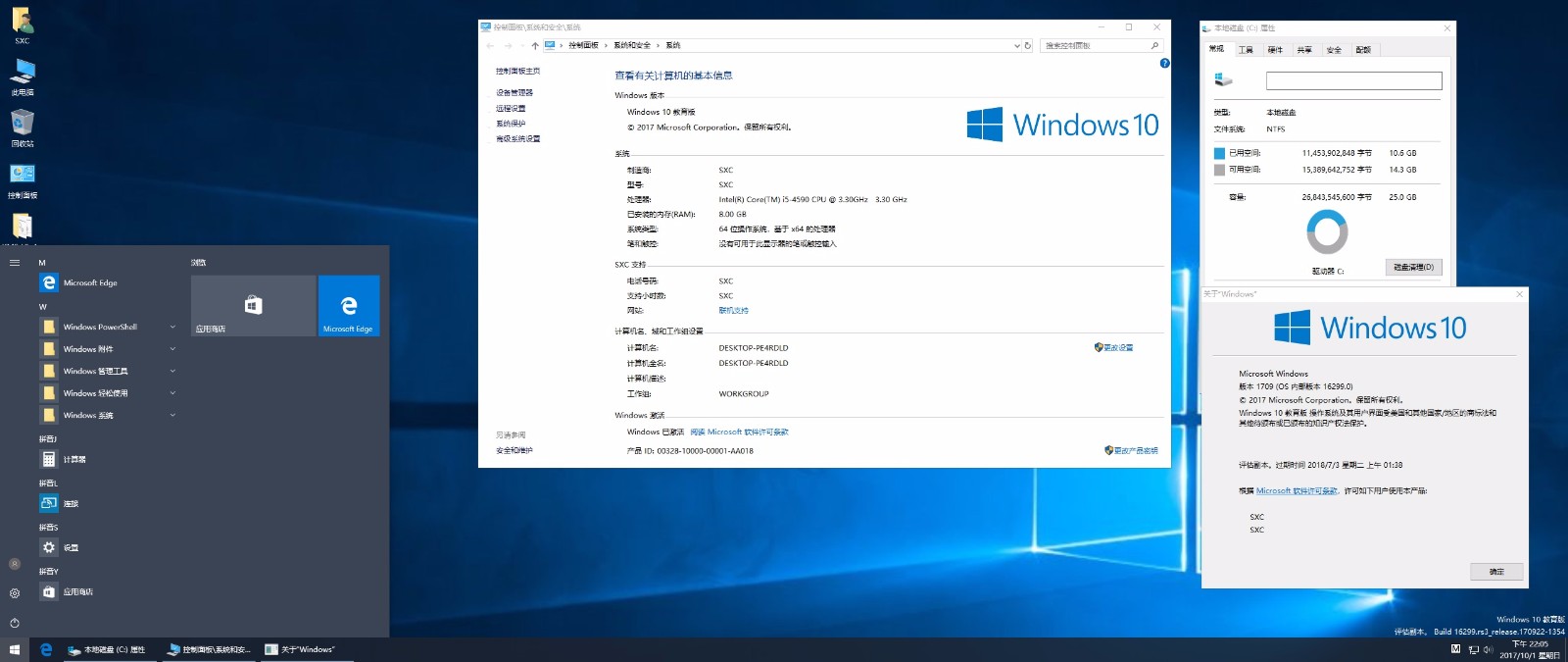
Task: Open address bar history dropdown in Control Panel
Action: (1016, 46)
